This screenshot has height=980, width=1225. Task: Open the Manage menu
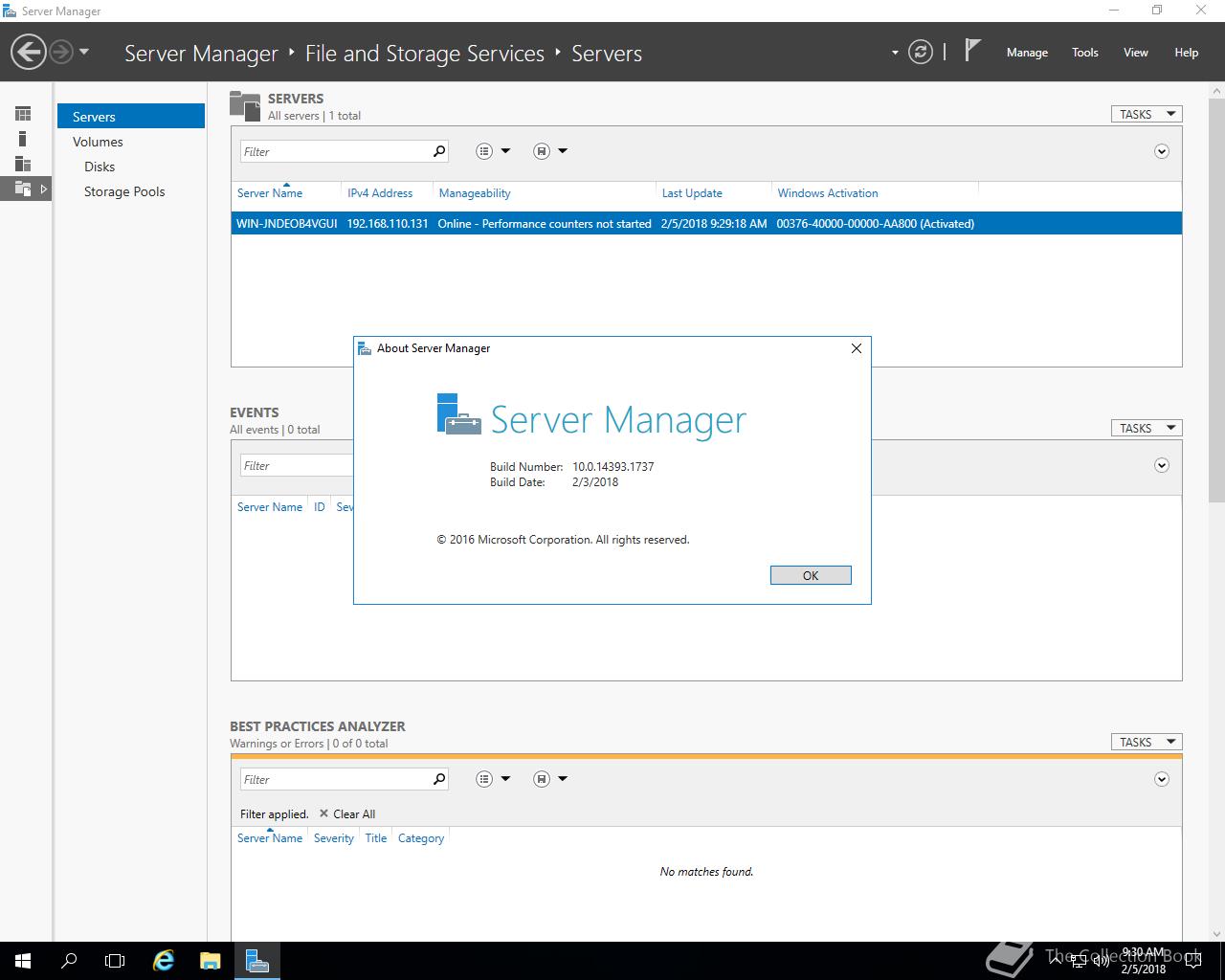coord(1027,53)
